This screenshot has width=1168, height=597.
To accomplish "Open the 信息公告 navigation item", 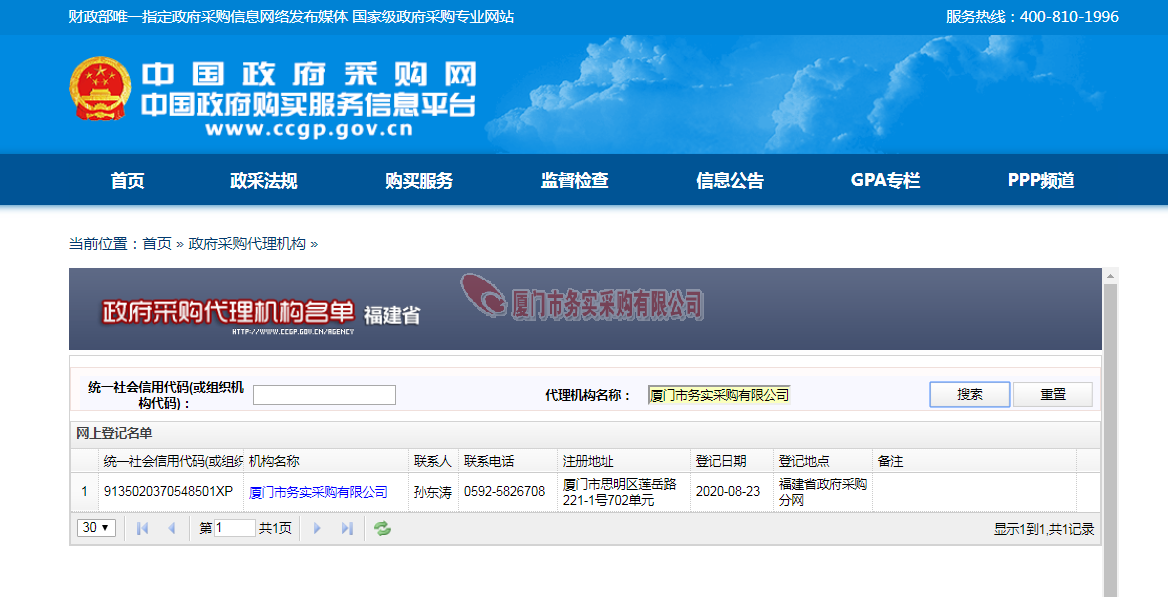I will pos(730,181).
